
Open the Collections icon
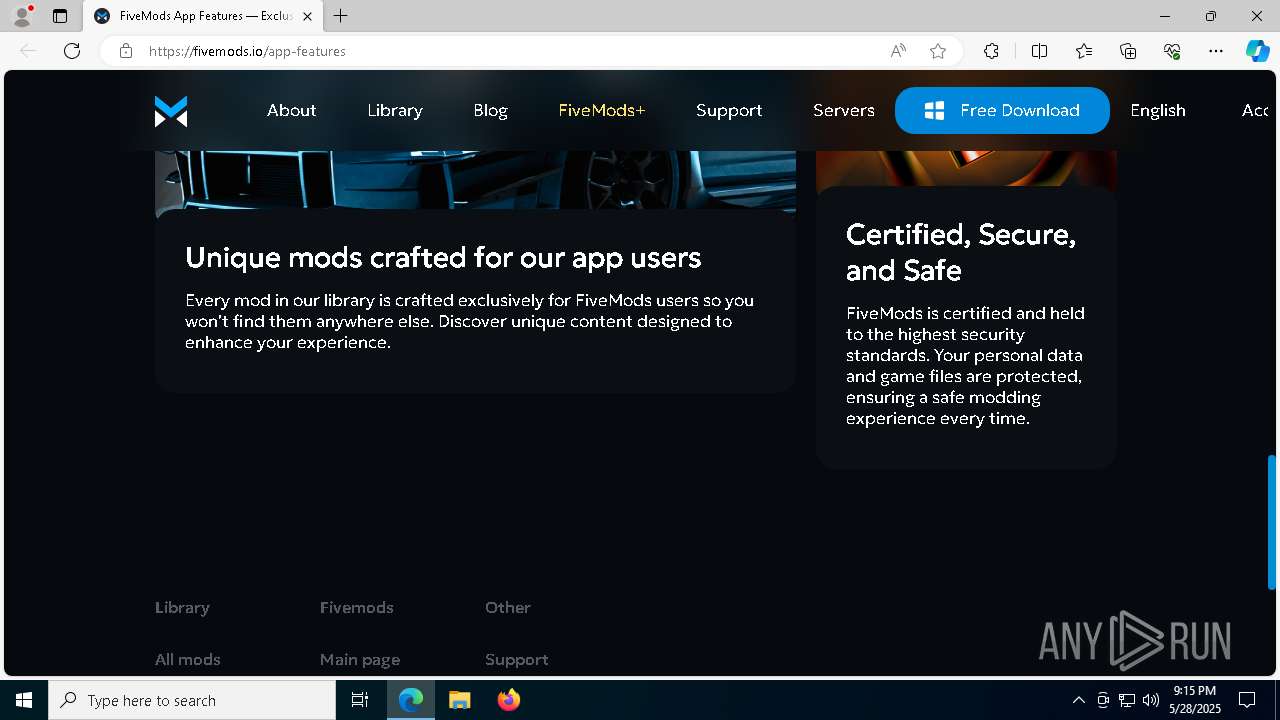tap(1128, 51)
